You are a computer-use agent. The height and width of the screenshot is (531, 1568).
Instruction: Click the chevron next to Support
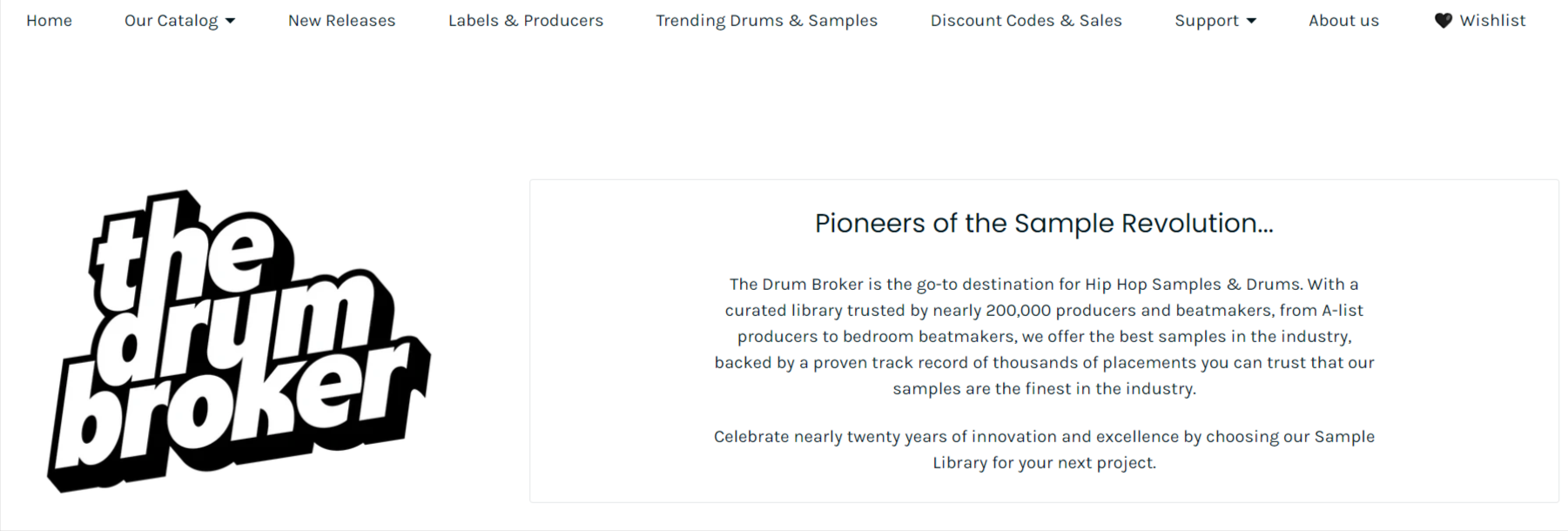click(1252, 20)
